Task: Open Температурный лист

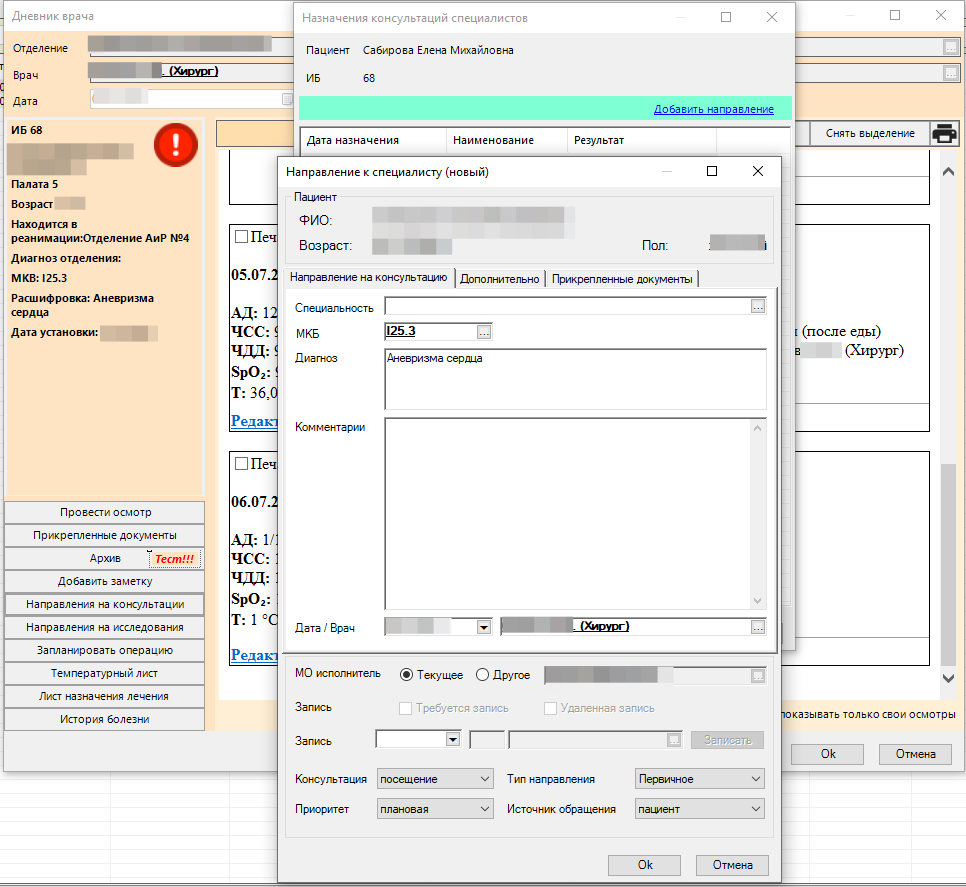Action: [x=105, y=673]
